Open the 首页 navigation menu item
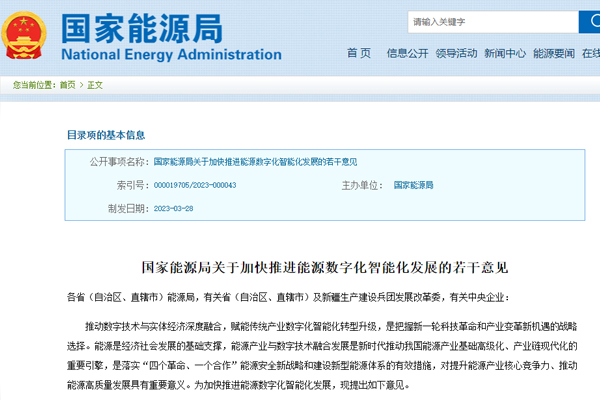This screenshot has height=400, width=600. (358, 54)
